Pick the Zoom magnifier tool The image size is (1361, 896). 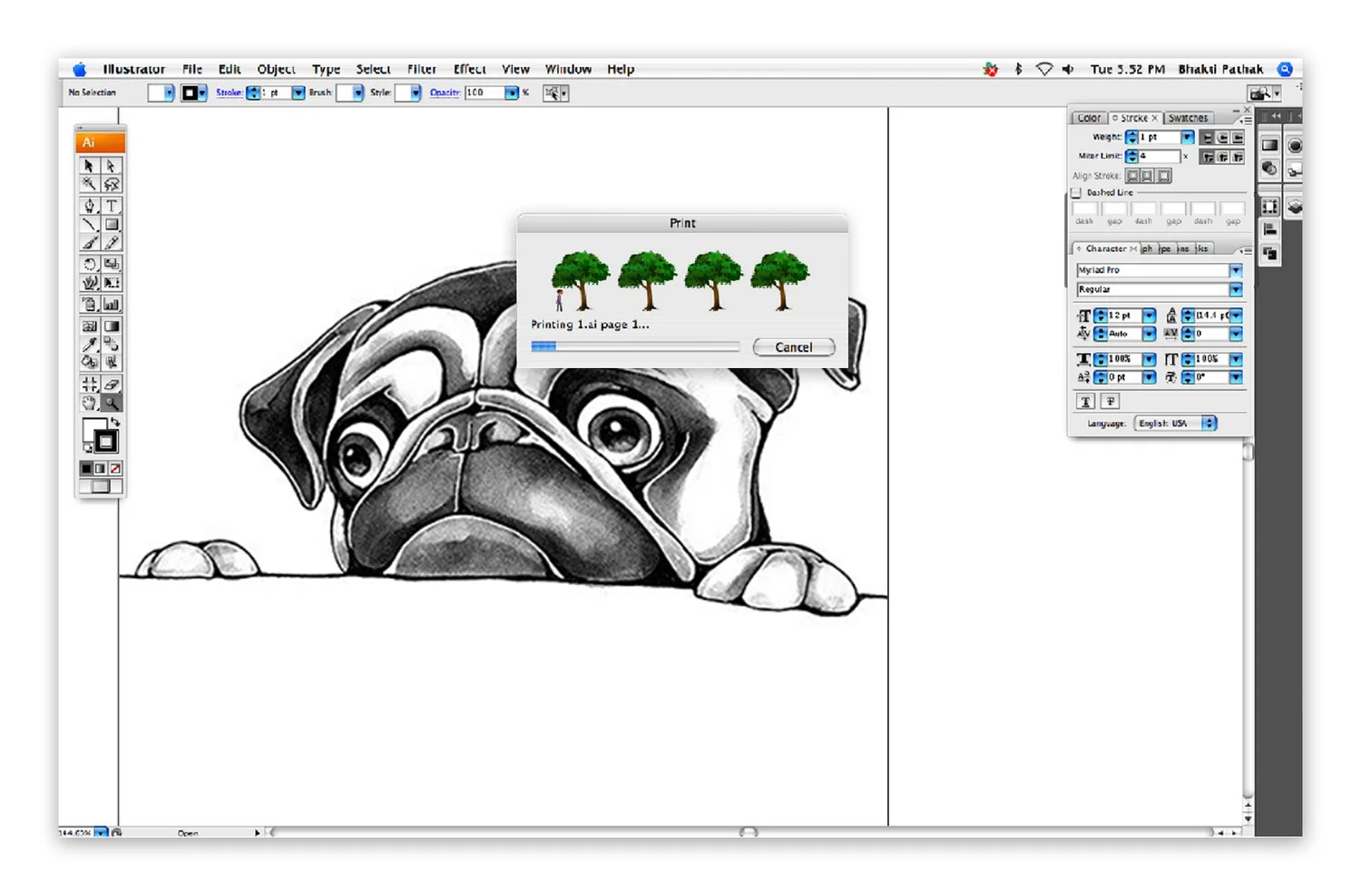pos(112,404)
